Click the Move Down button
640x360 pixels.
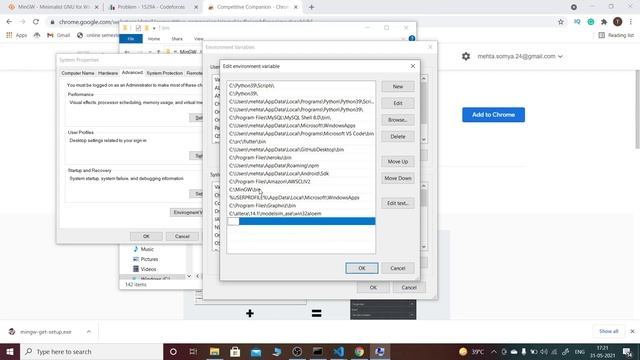pos(398,178)
